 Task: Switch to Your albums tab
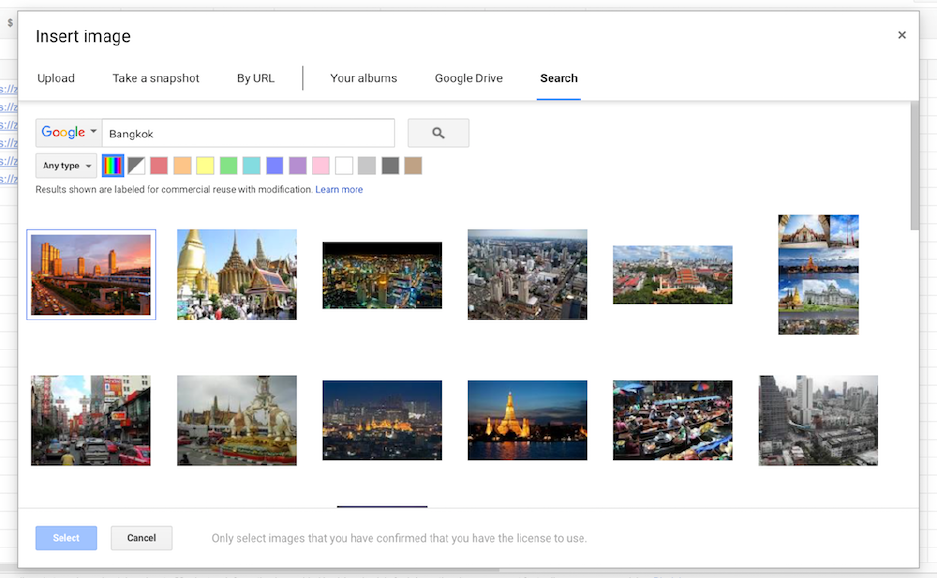tap(363, 78)
